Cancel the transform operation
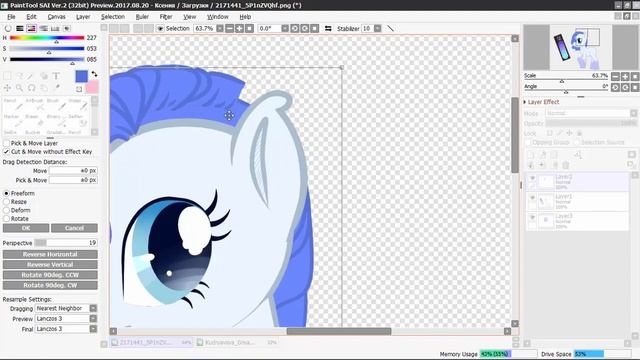Image resolution: width=640 pixels, height=360 pixels. pyautogui.click(x=74, y=228)
